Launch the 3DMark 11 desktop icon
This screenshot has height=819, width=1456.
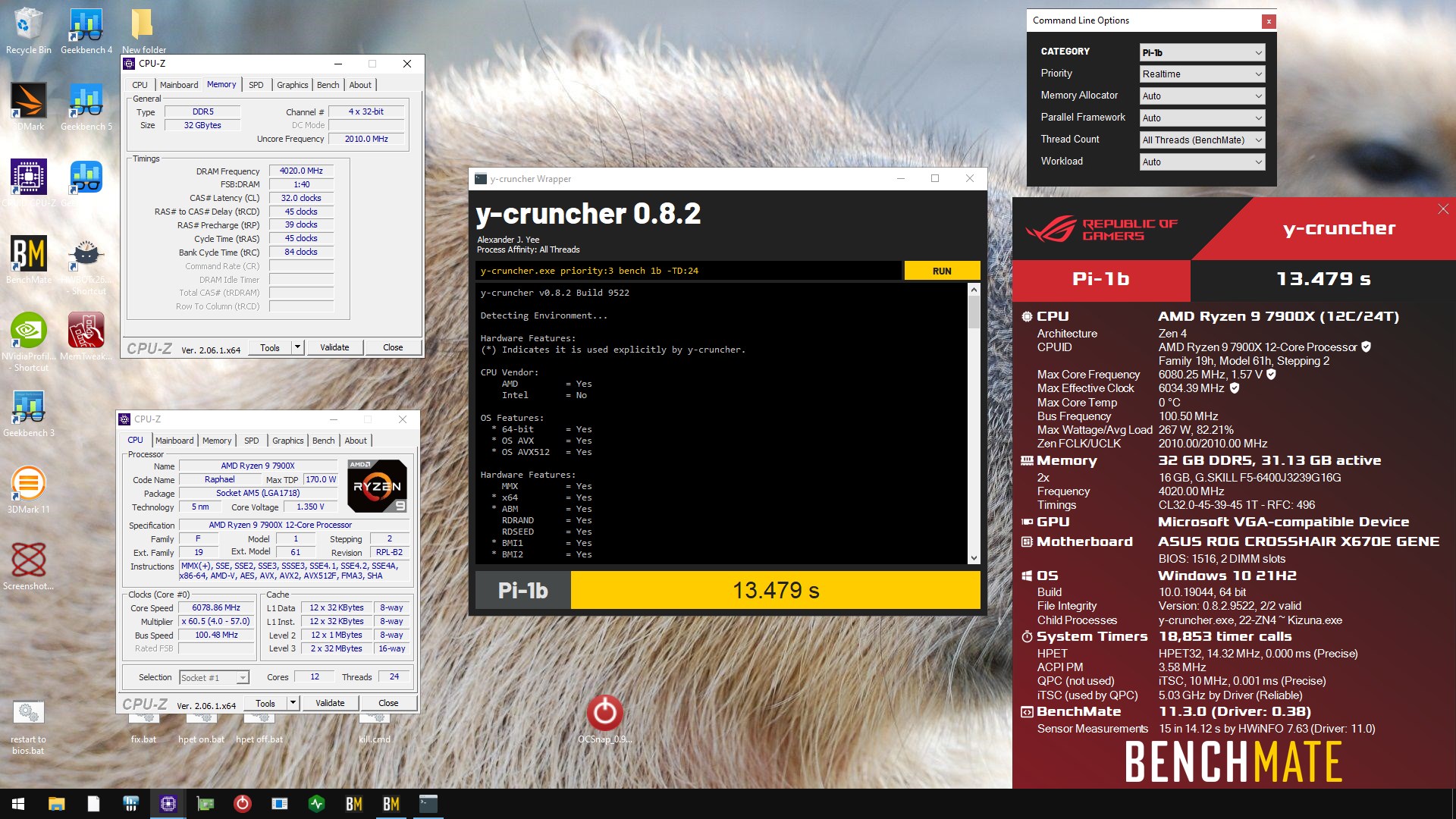(x=28, y=489)
